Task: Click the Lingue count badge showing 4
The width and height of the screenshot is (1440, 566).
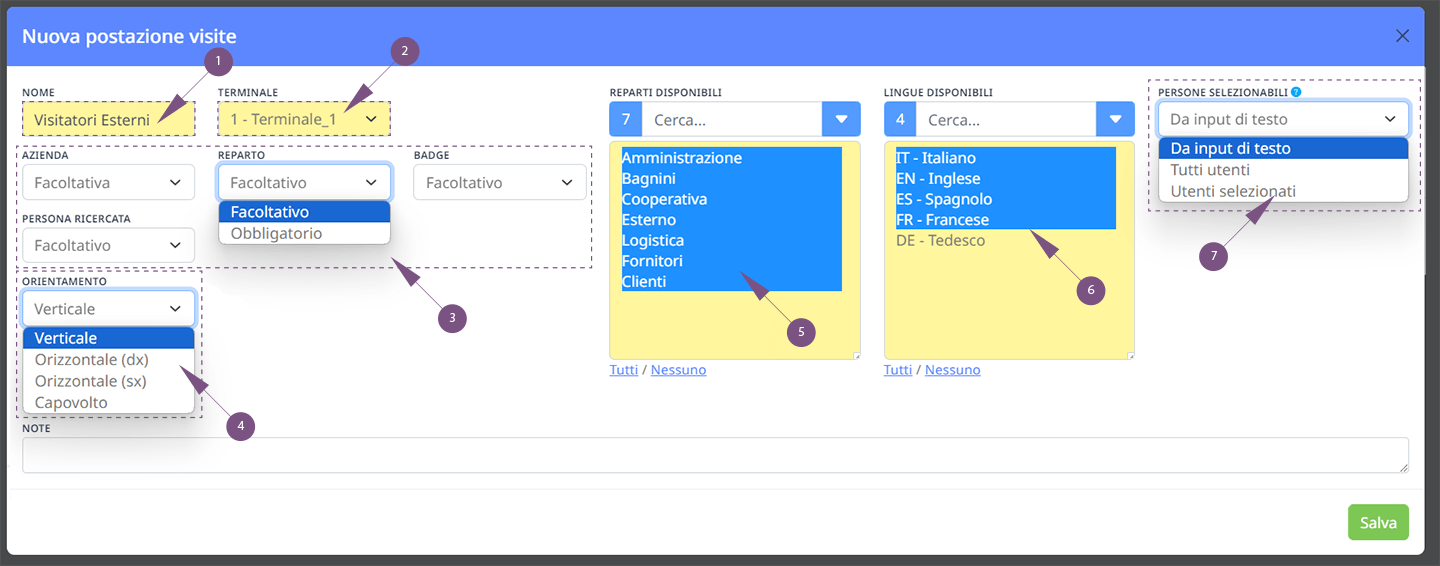Action: [900, 119]
